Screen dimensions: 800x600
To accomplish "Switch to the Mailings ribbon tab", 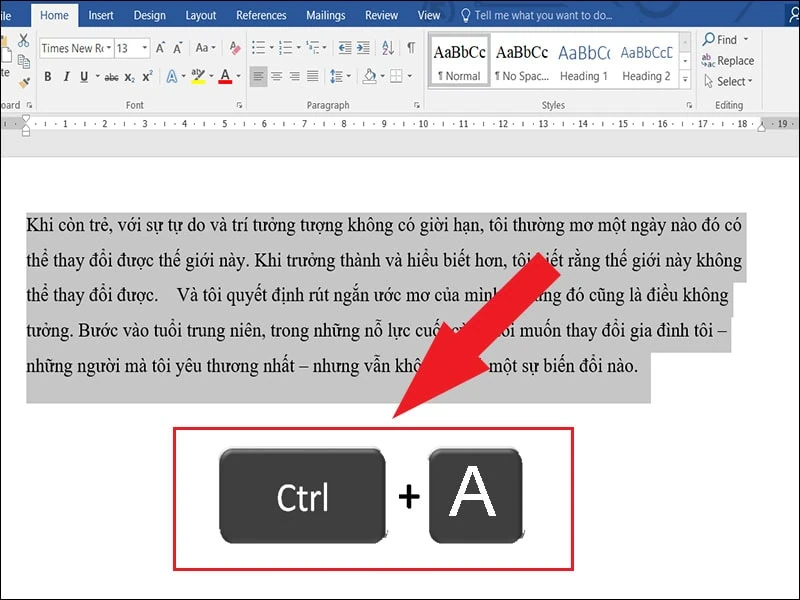I will 326,15.
